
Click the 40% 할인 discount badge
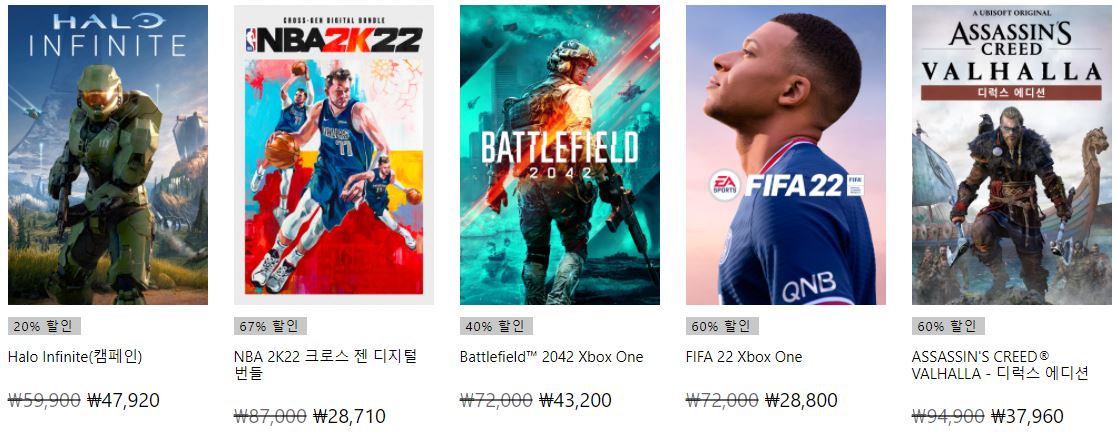(x=496, y=327)
